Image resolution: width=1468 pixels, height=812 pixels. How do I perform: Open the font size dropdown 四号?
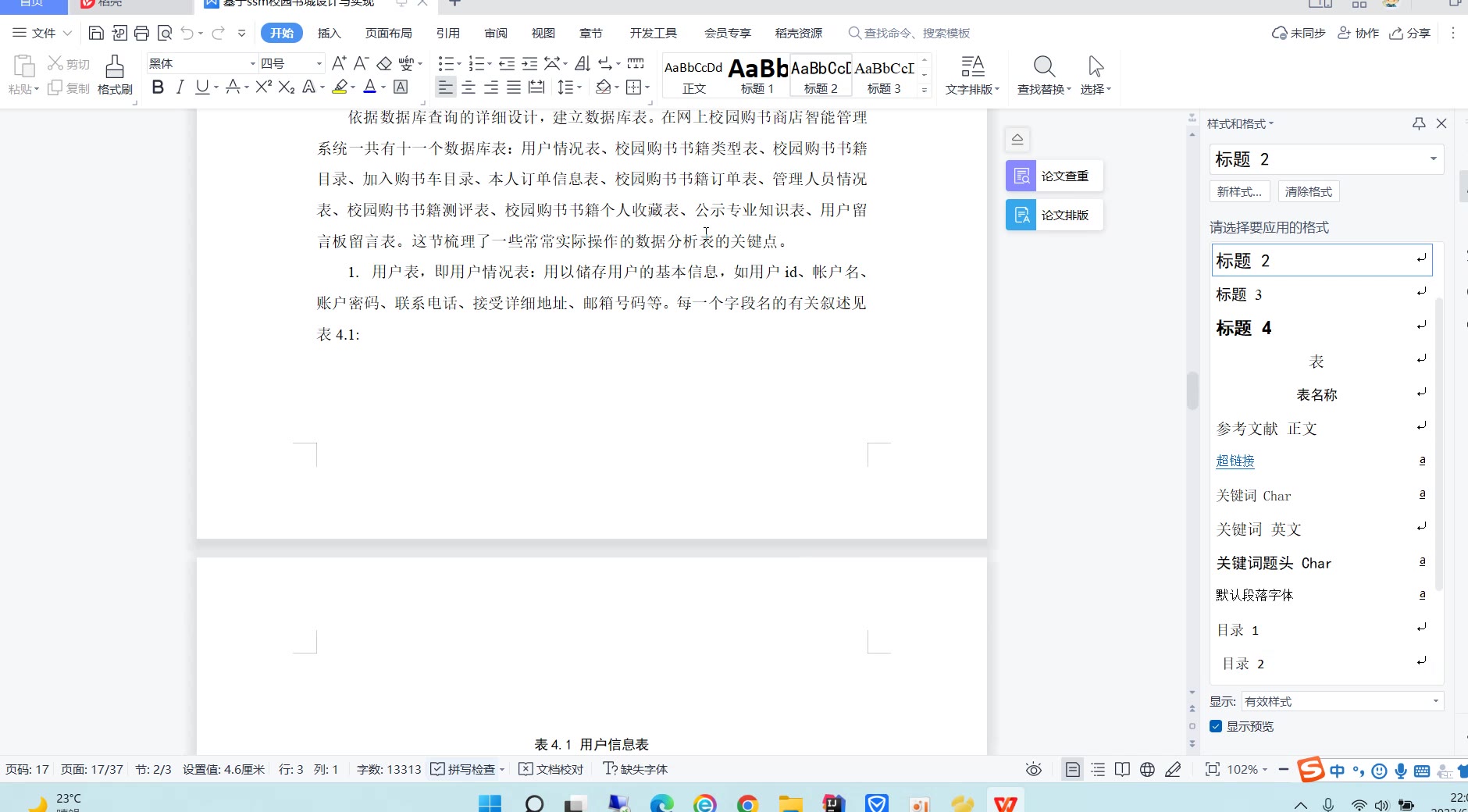coord(319,63)
